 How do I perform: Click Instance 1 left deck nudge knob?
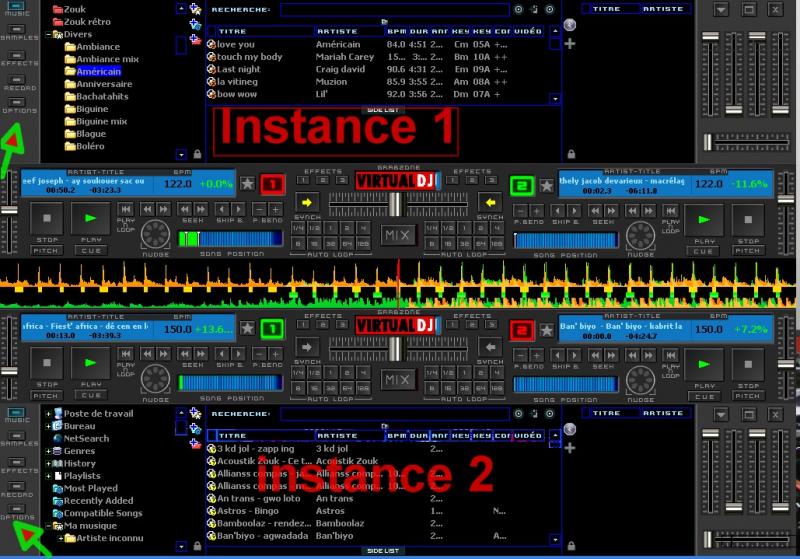coord(155,235)
